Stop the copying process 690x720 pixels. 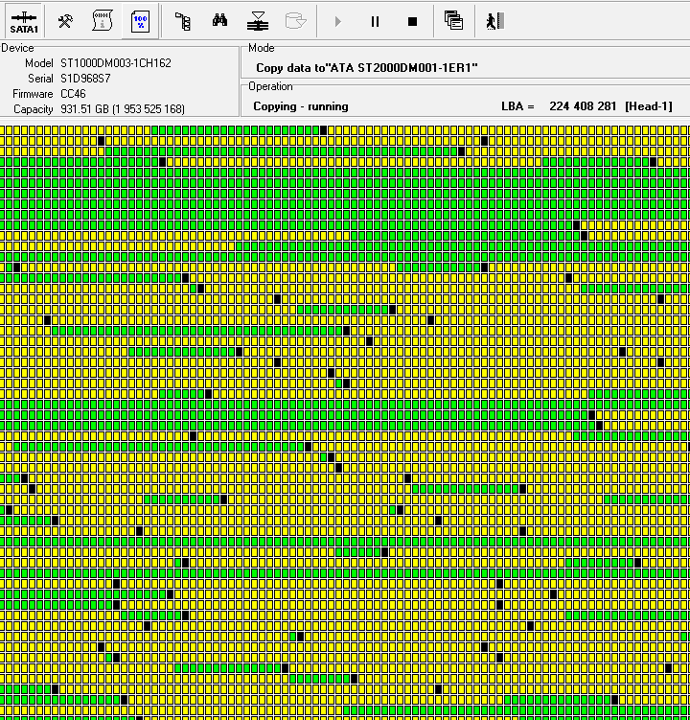pyautogui.click(x=412, y=21)
